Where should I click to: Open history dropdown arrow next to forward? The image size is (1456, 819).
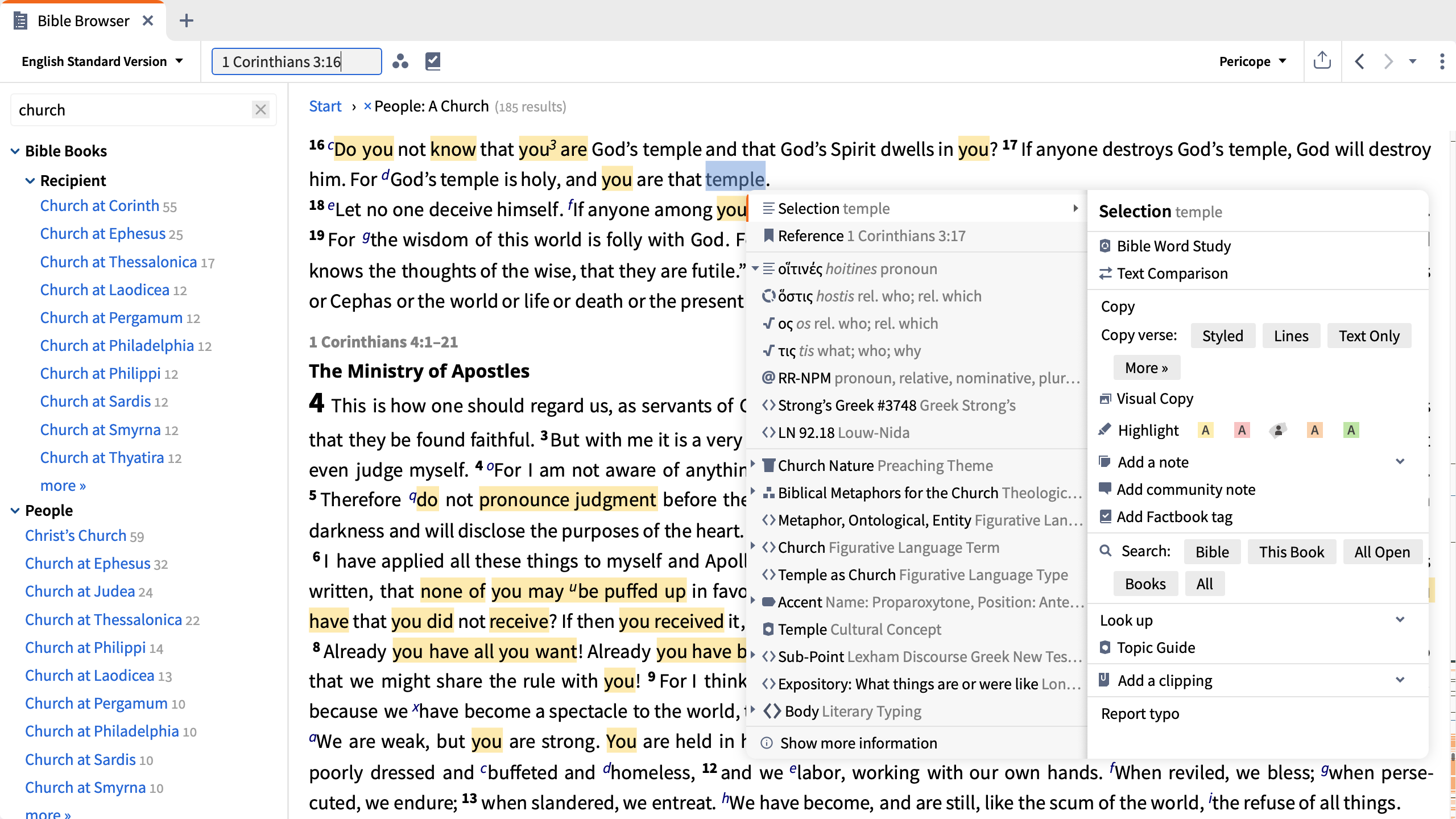[1413, 61]
